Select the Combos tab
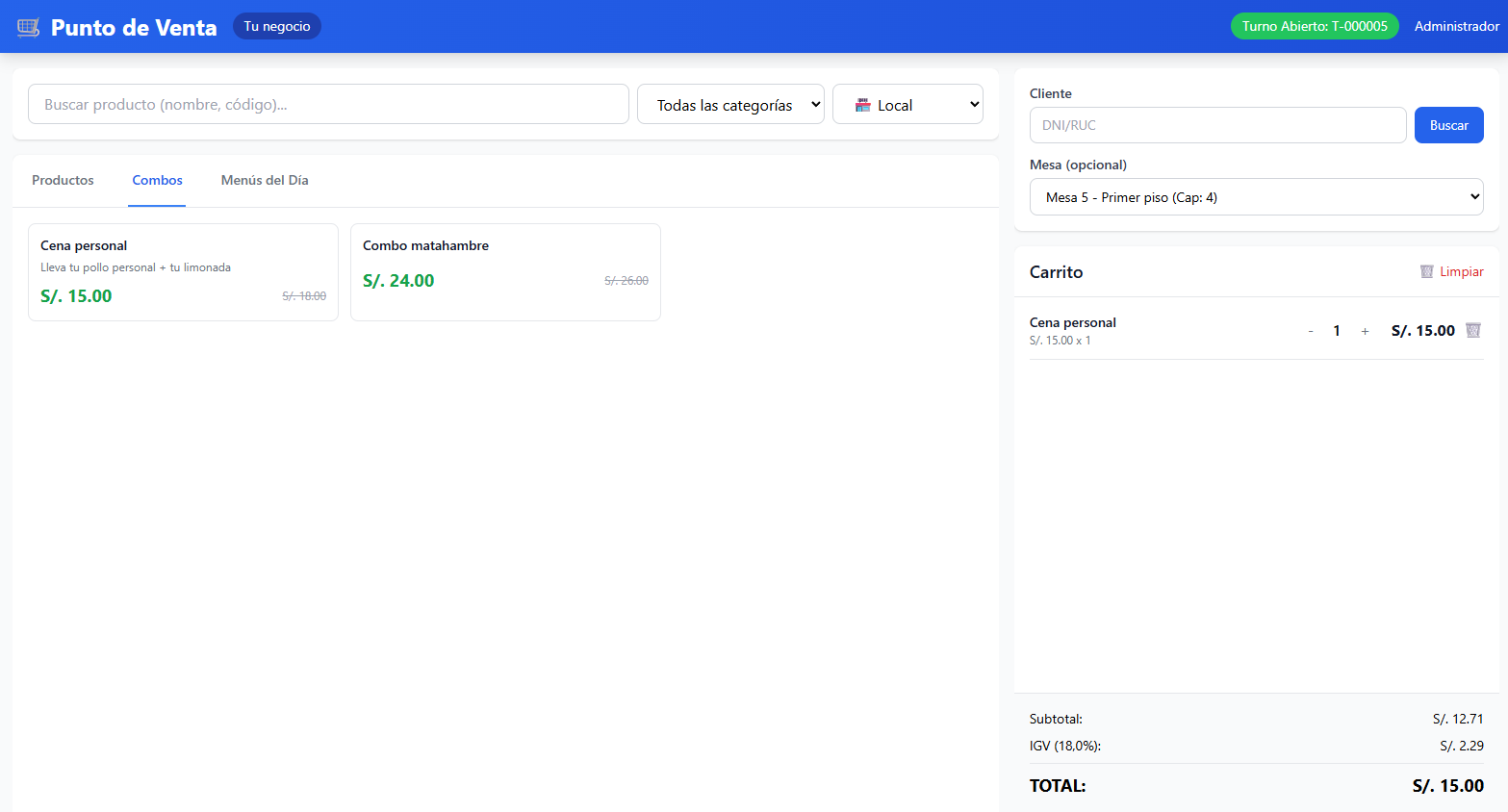 (157, 180)
